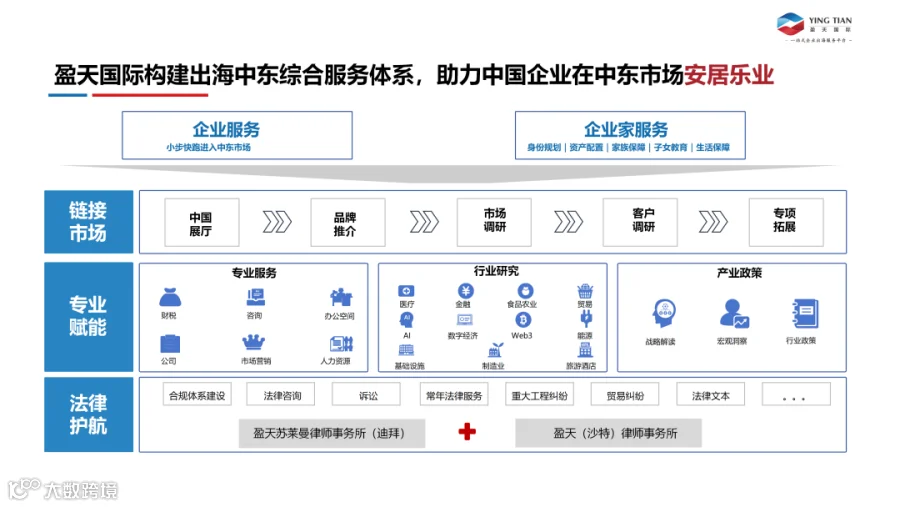Click the 宏观洞察 person chart icon

pos(734,314)
